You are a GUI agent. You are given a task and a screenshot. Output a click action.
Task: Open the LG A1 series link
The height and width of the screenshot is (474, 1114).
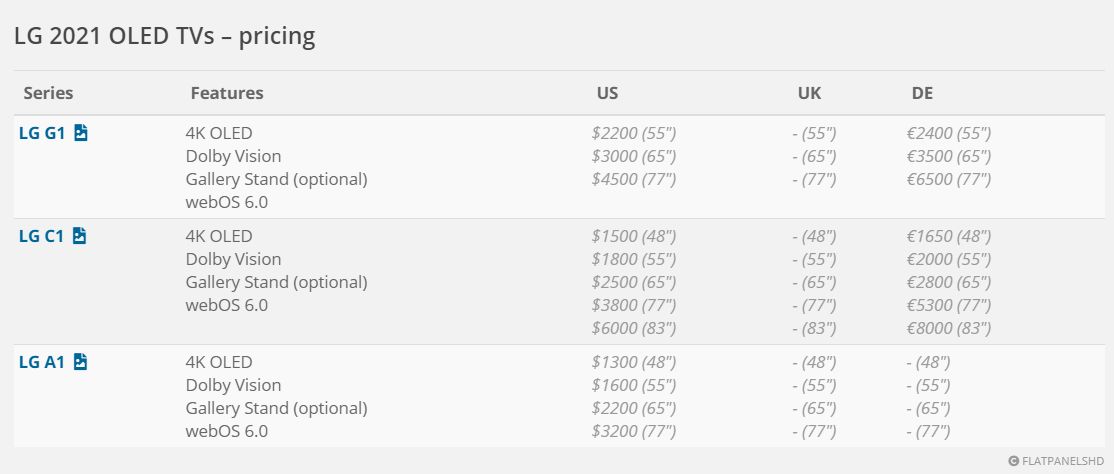[42, 362]
